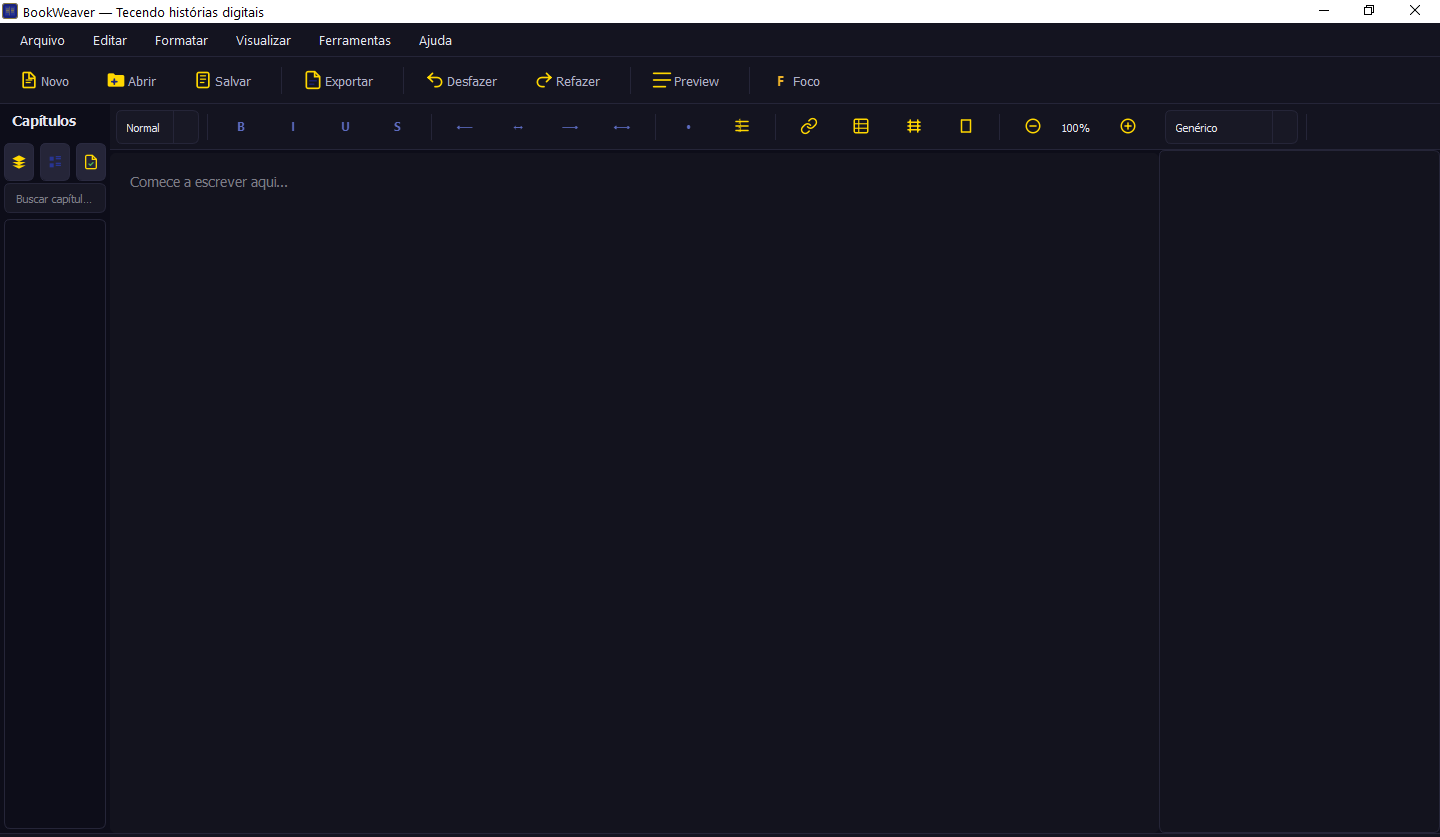Open the Normal paragraph style dropdown
Viewport: 1440px width, 837px height.
[157, 127]
